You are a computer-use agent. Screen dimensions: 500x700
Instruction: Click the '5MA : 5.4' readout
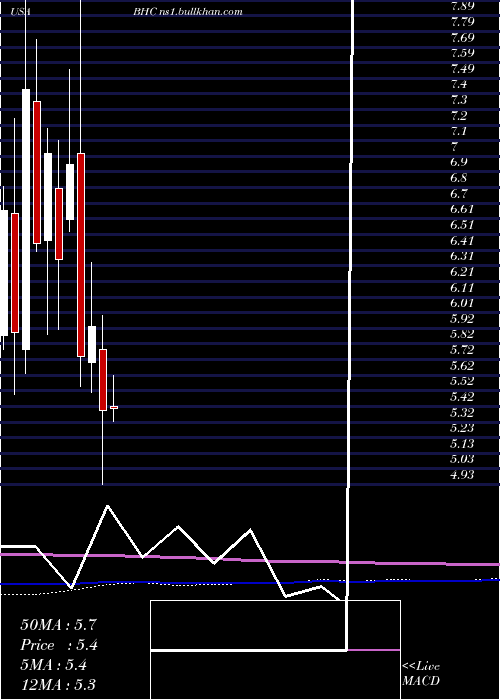point(54,665)
